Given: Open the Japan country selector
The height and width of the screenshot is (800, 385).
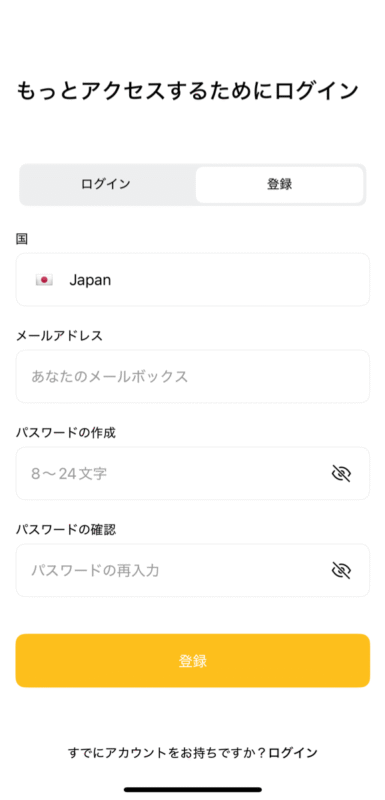Looking at the screenshot, I should pos(193,280).
